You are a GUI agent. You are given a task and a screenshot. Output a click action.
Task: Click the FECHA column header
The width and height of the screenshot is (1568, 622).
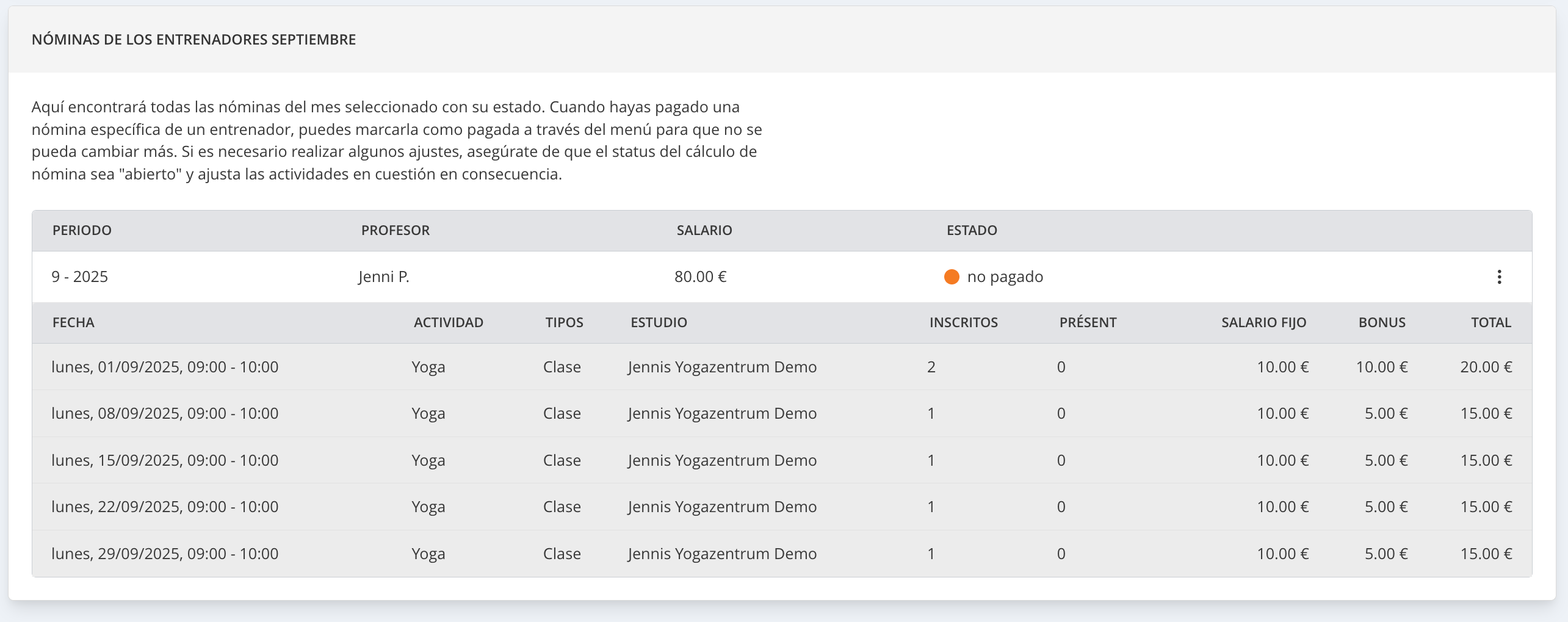(x=73, y=322)
